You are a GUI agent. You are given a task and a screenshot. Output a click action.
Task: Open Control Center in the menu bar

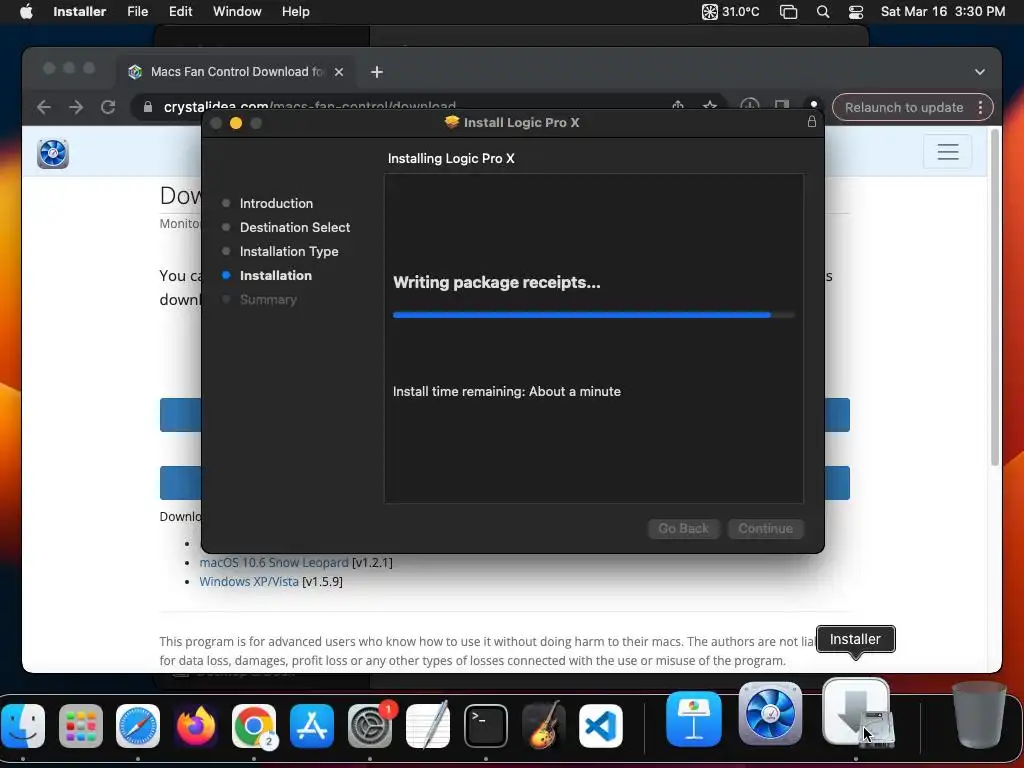click(856, 12)
